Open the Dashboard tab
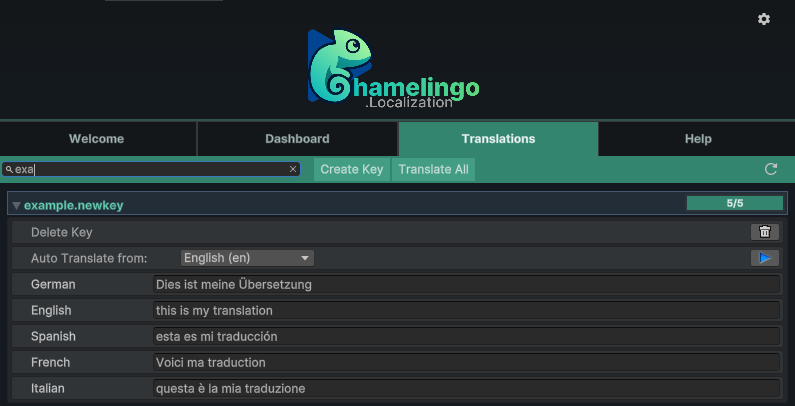This screenshot has height=406, width=795. (297, 139)
